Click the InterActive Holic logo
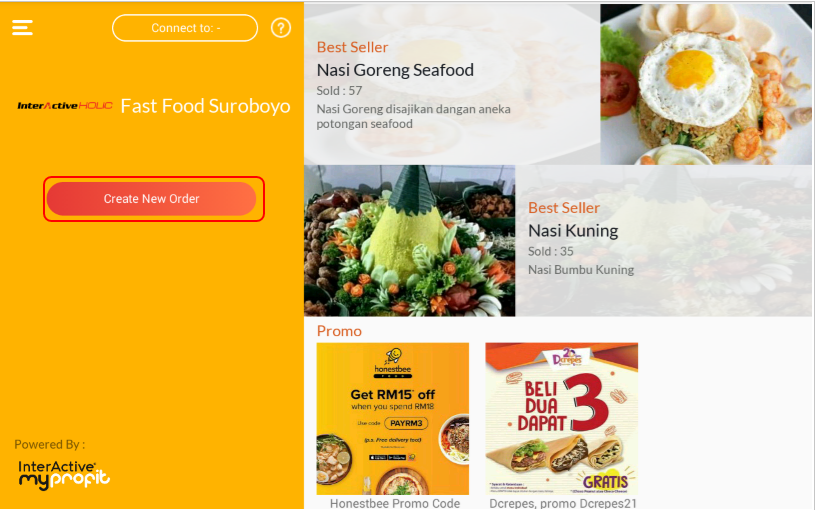Image resolution: width=815 pixels, height=510 pixels. pos(65,106)
